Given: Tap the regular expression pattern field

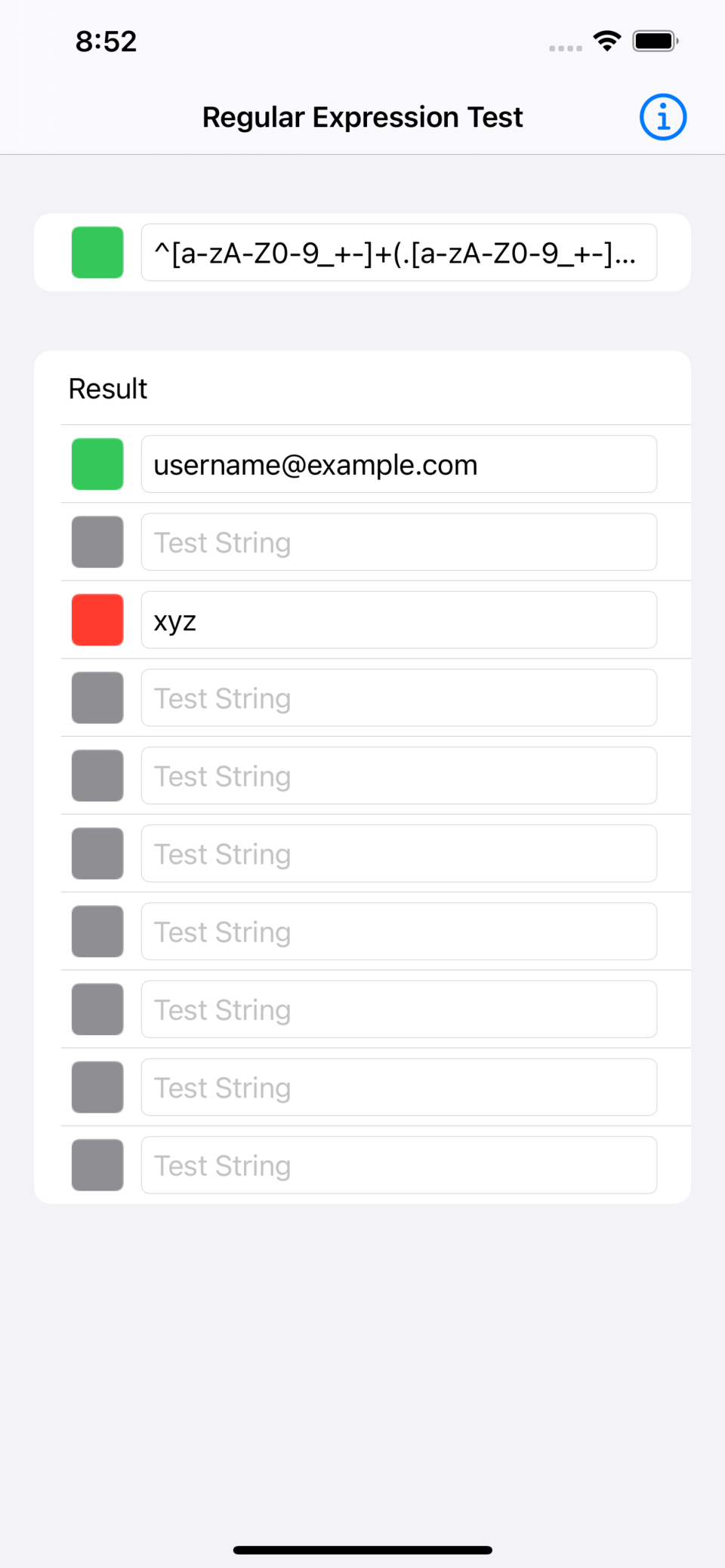Looking at the screenshot, I should pyautogui.click(x=398, y=253).
